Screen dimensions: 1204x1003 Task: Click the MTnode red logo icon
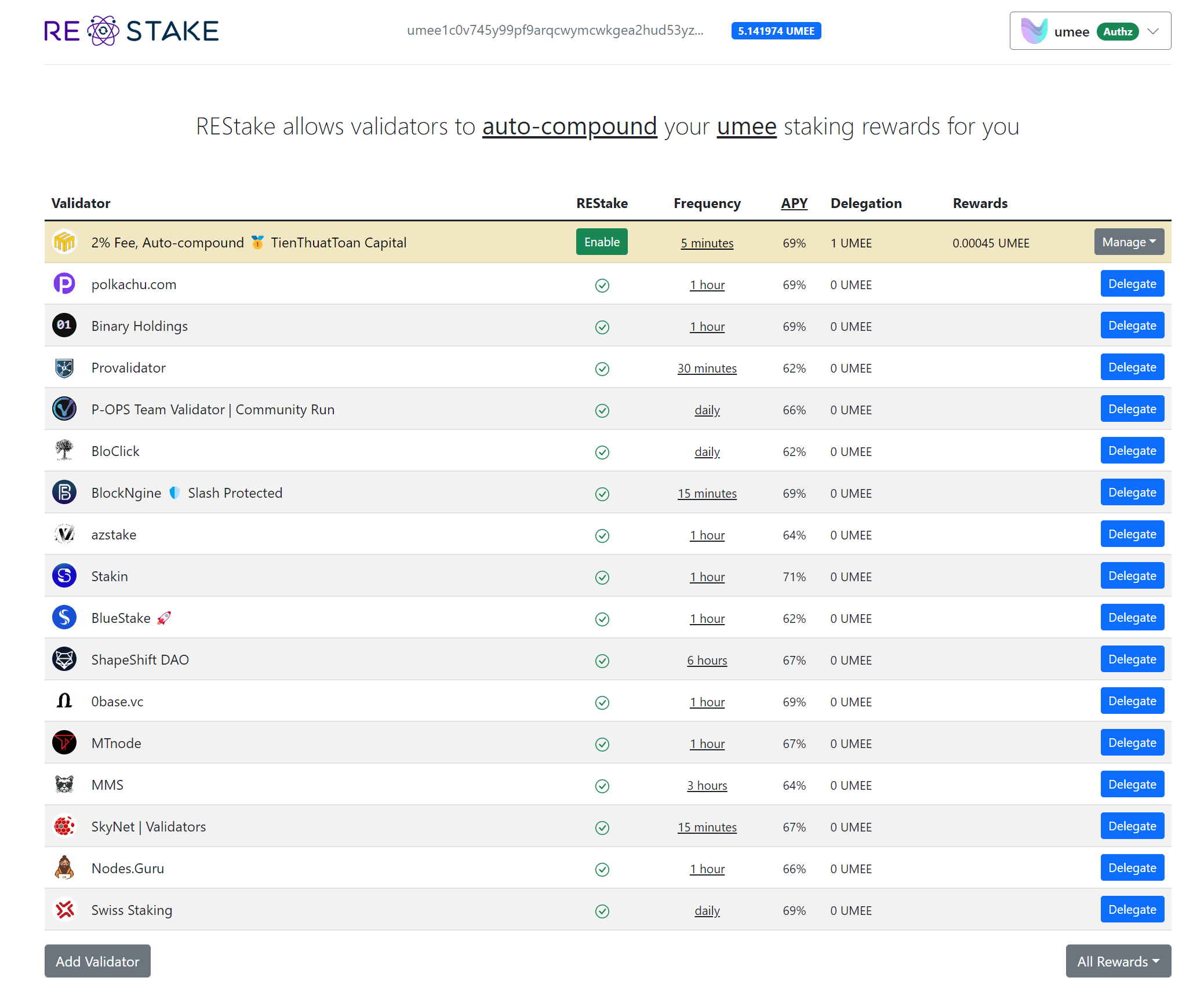click(x=64, y=743)
